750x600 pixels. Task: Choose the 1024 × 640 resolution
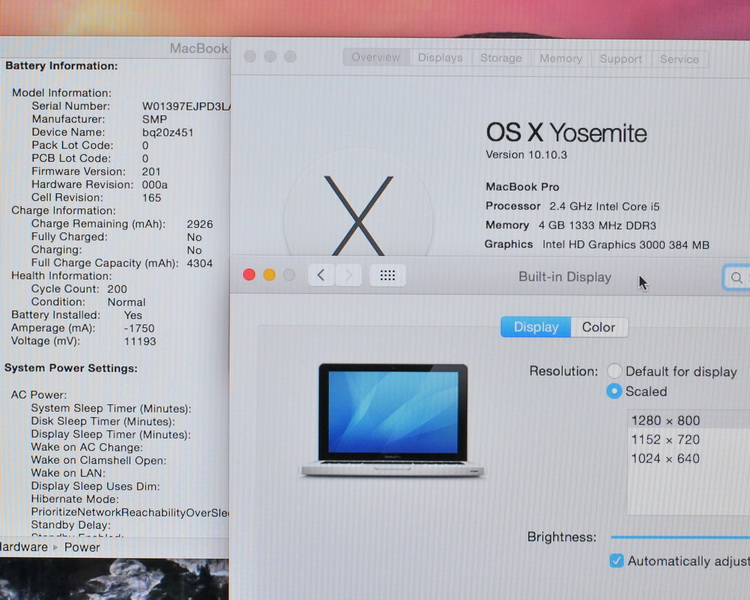point(689,458)
